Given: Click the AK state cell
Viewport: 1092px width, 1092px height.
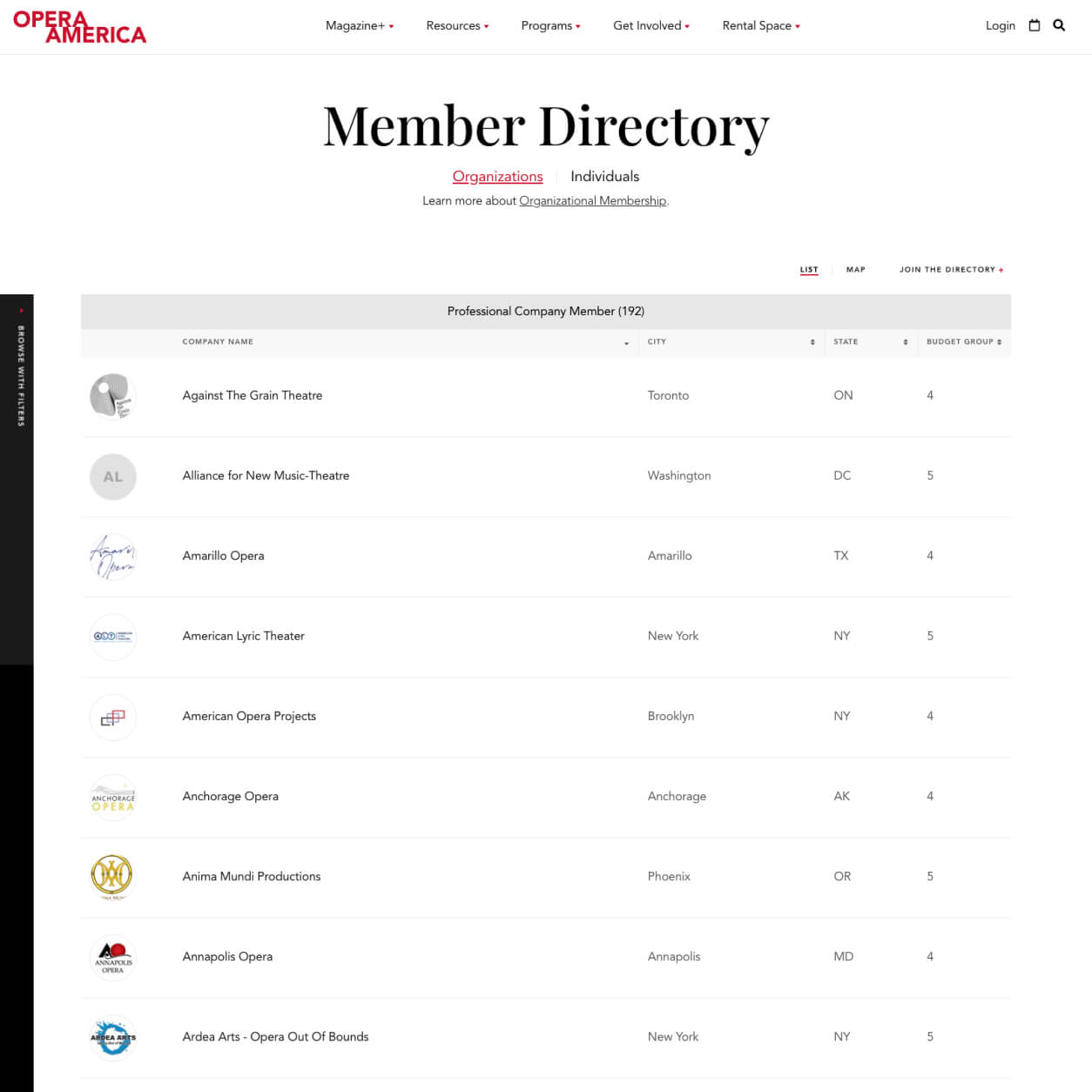Looking at the screenshot, I should (x=841, y=796).
